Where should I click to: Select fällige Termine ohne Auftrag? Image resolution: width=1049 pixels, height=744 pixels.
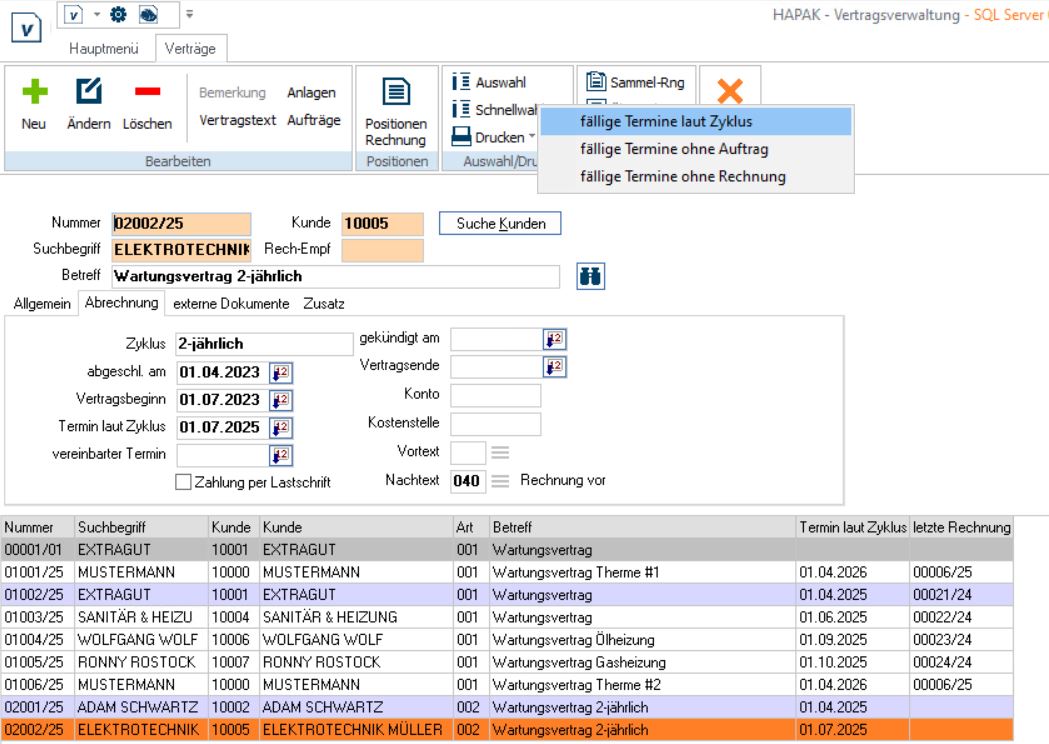point(674,149)
